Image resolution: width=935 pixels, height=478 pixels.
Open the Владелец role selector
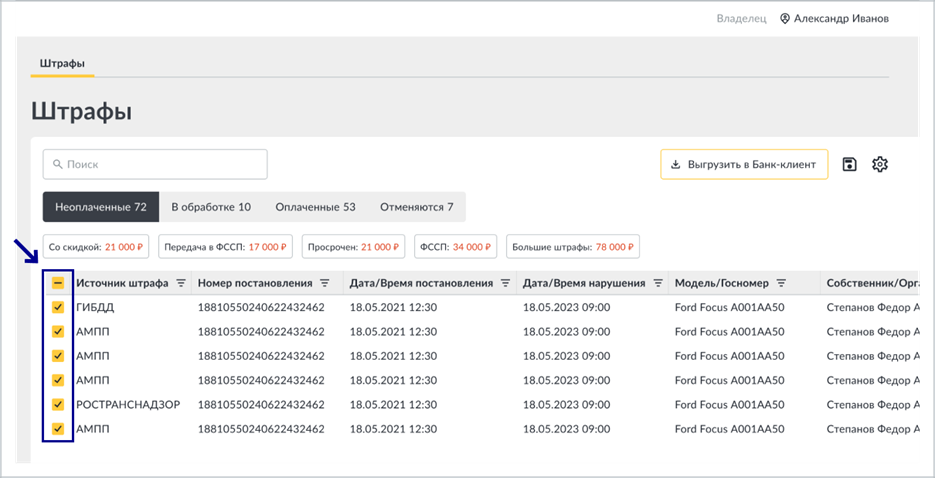pyautogui.click(x=741, y=18)
